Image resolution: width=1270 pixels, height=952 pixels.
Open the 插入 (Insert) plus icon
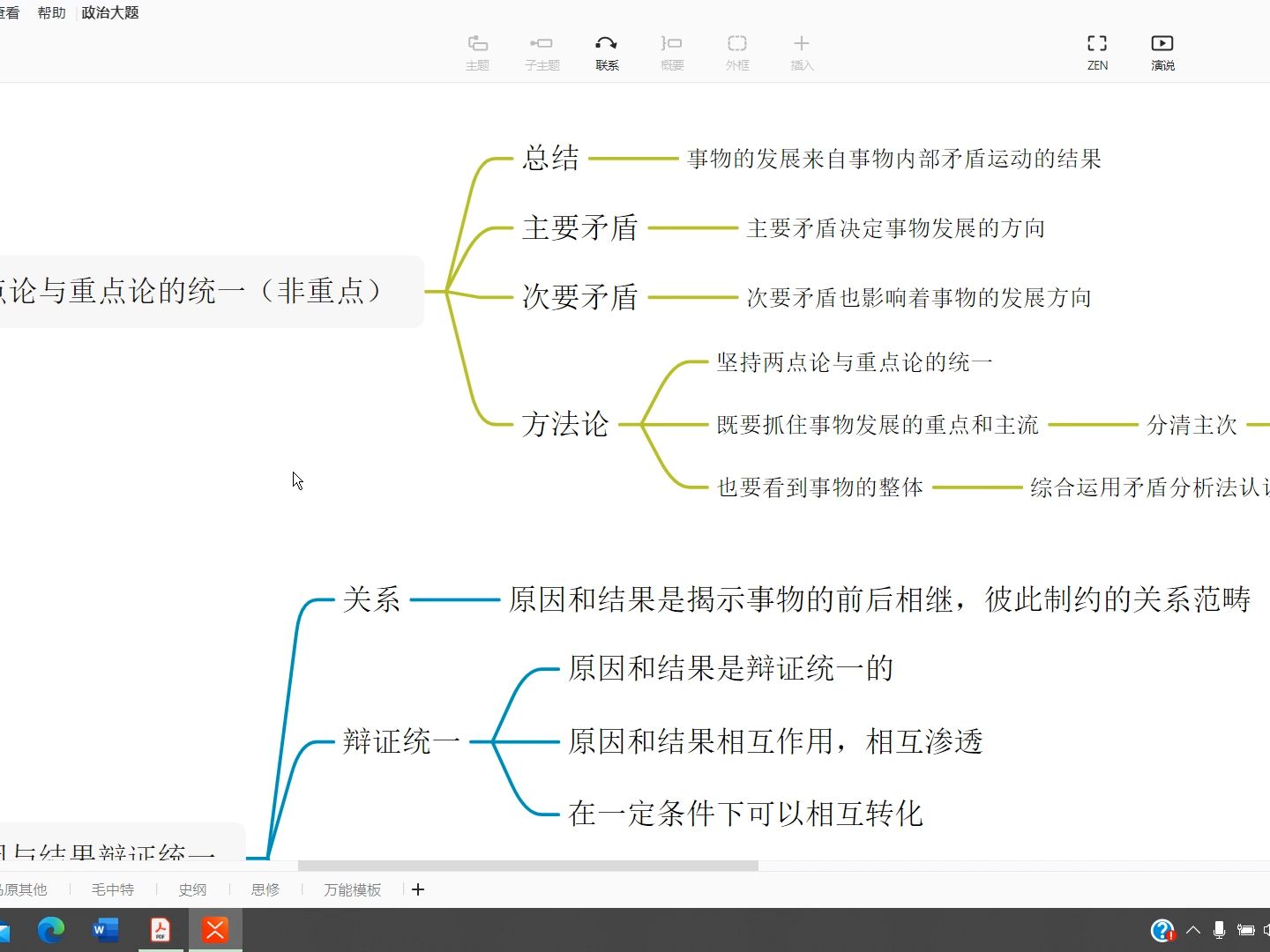coord(802,52)
